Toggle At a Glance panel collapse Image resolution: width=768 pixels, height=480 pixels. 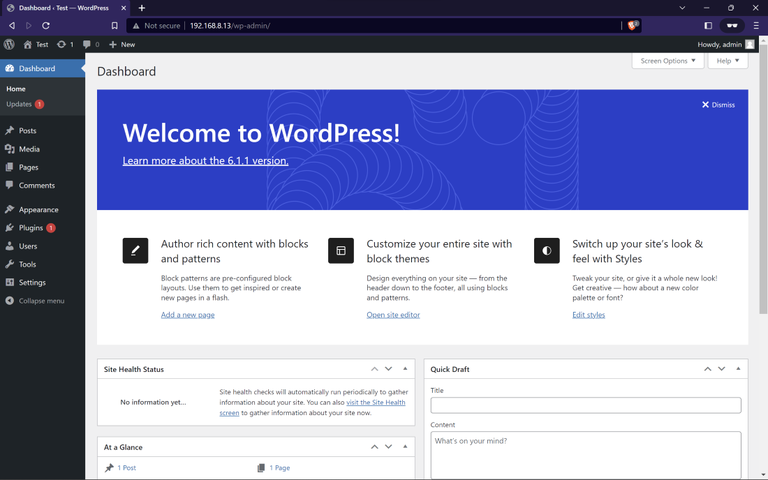(x=405, y=447)
